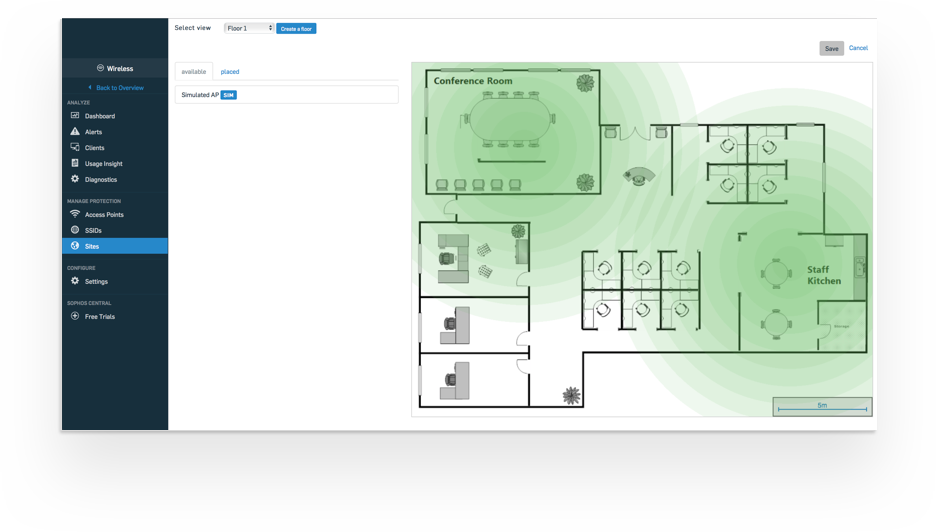Click the SSIDs globe icon

75,230
